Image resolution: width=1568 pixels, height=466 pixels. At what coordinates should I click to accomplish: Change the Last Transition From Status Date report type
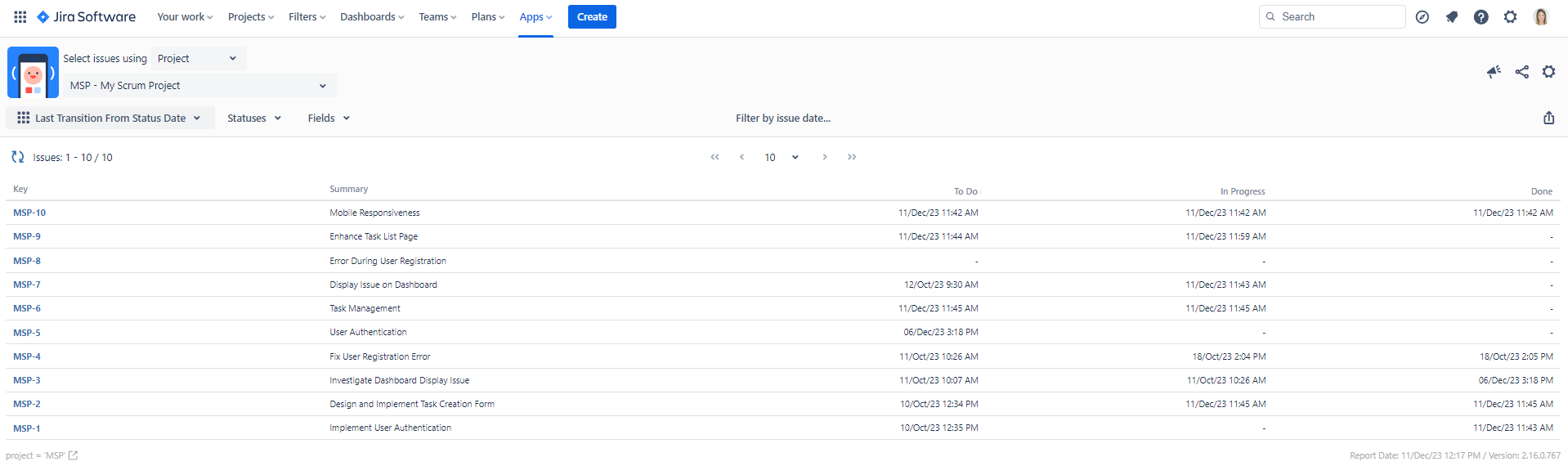(110, 118)
